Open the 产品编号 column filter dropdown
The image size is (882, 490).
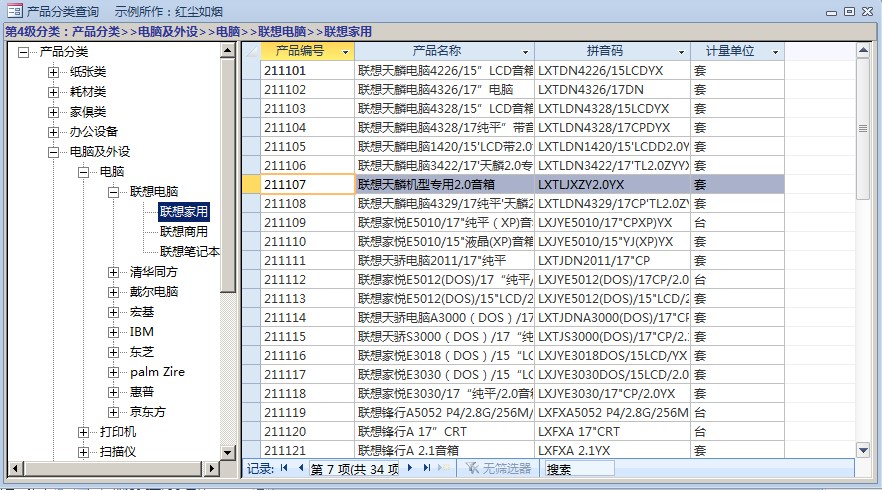[x=345, y=52]
